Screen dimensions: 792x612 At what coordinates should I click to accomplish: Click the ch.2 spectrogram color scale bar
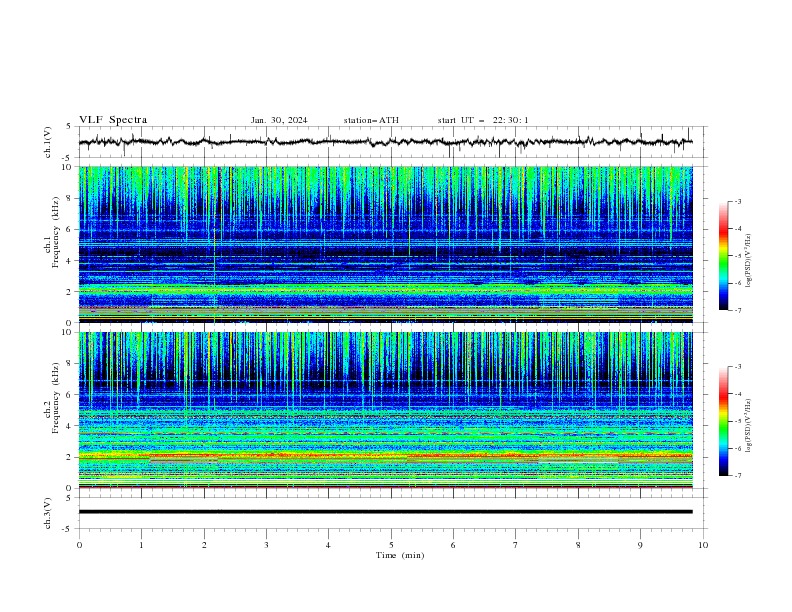pos(723,421)
